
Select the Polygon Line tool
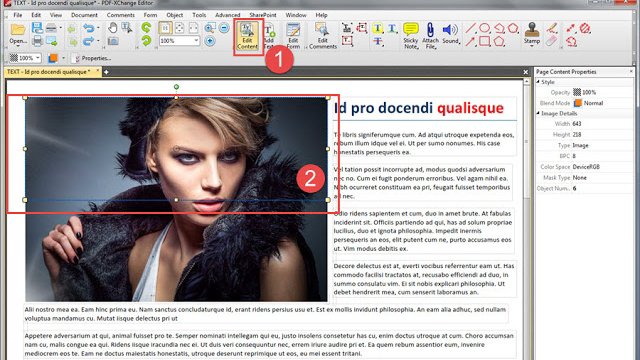click(x=499, y=28)
